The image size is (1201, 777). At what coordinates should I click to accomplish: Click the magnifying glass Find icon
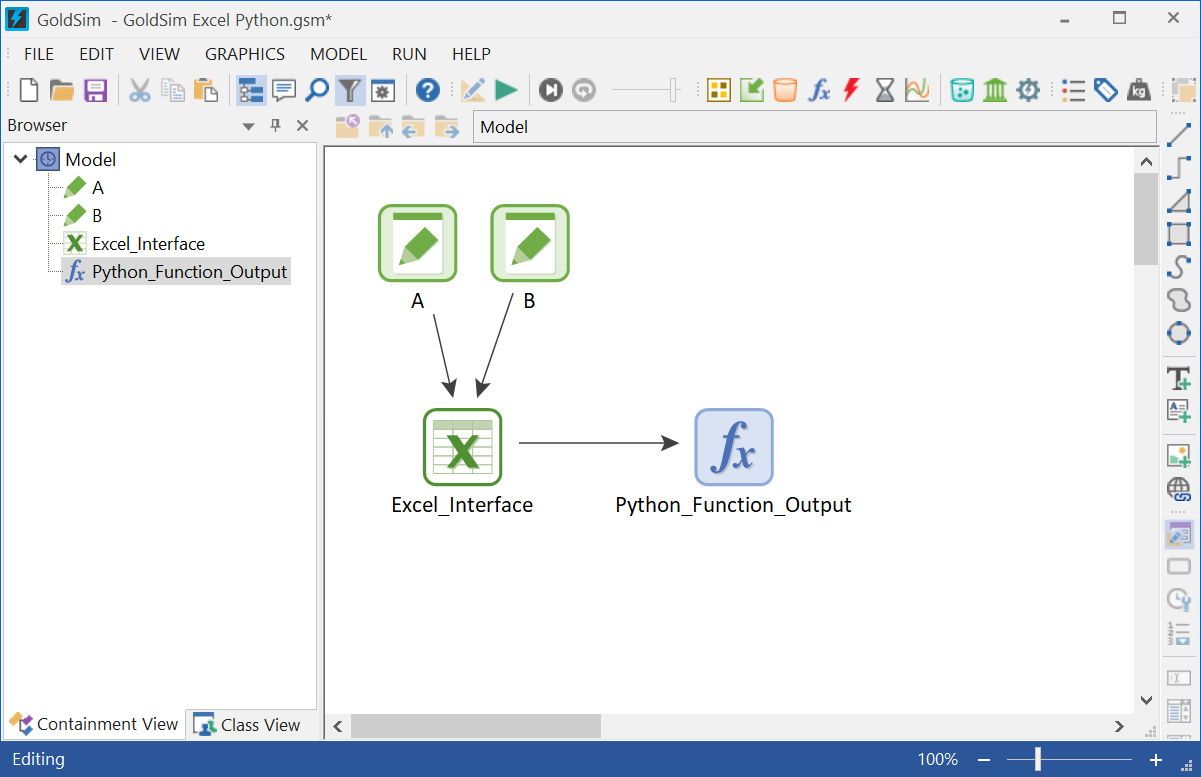[317, 90]
